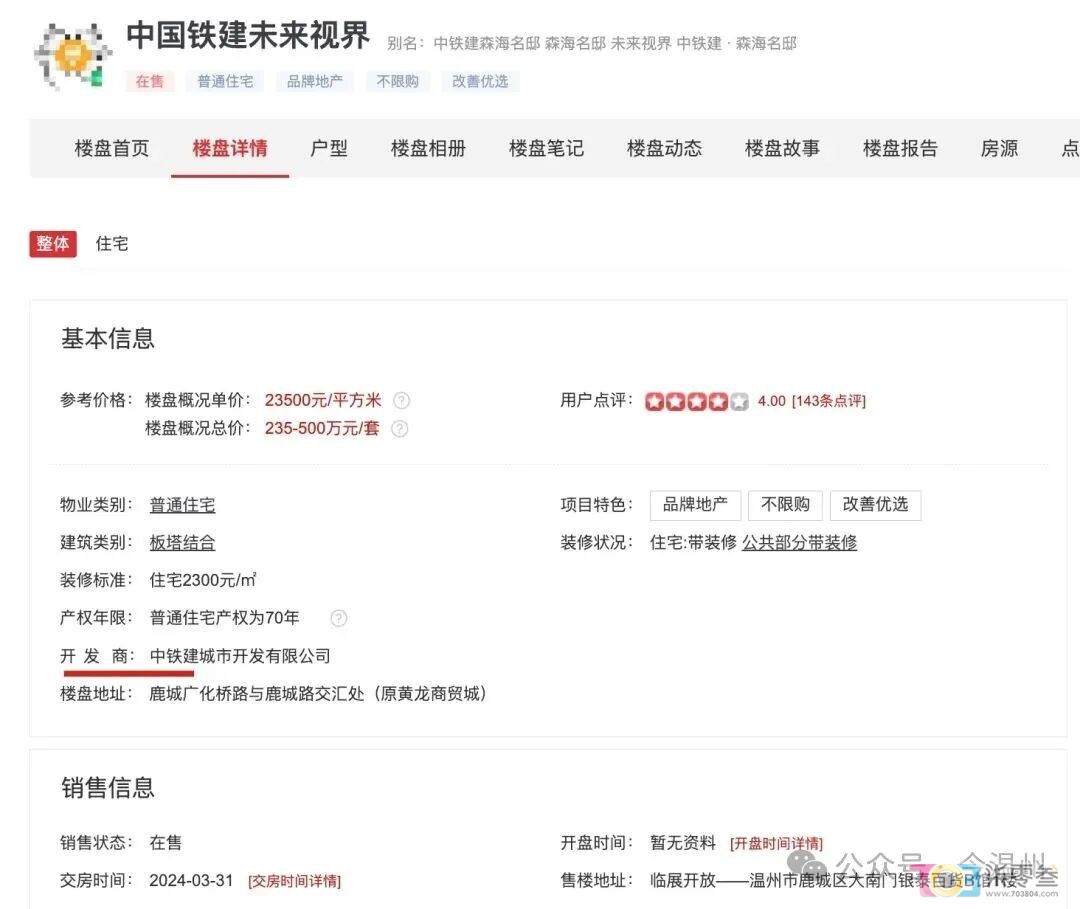Select the 住宅 category filter
1080x909 pixels.
(x=112, y=243)
